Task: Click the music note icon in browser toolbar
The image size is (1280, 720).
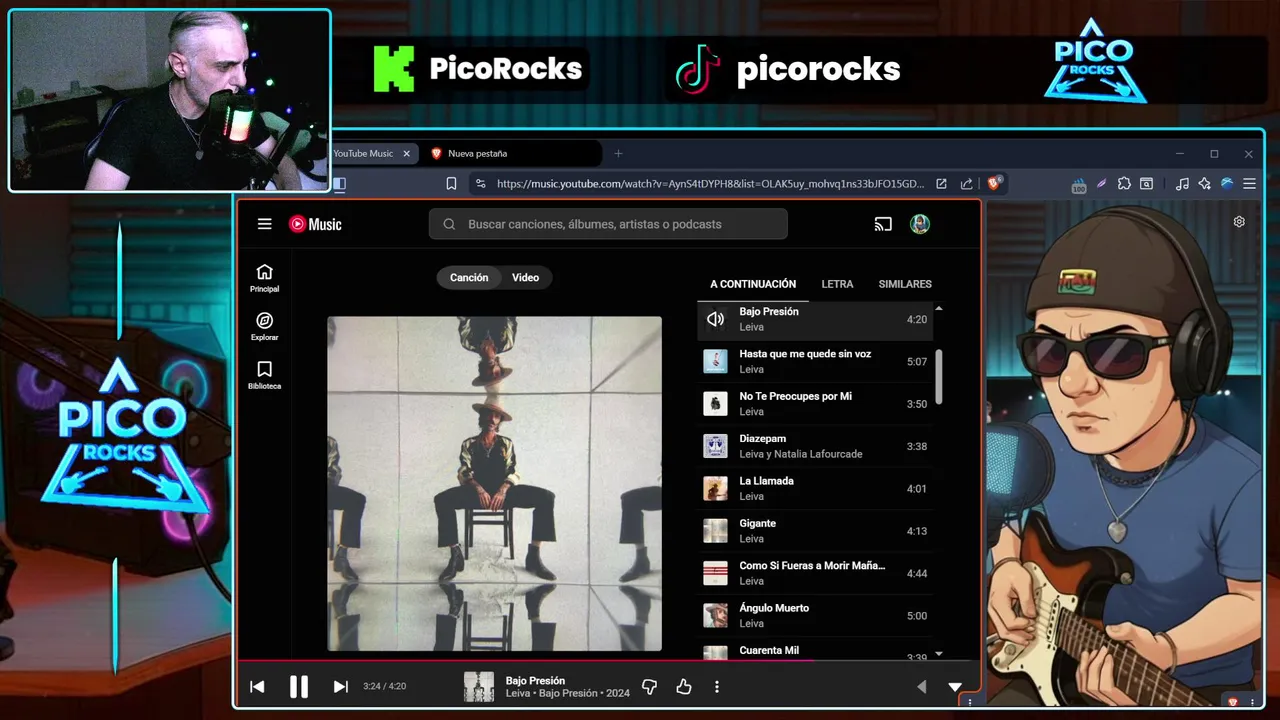Action: (x=1183, y=184)
